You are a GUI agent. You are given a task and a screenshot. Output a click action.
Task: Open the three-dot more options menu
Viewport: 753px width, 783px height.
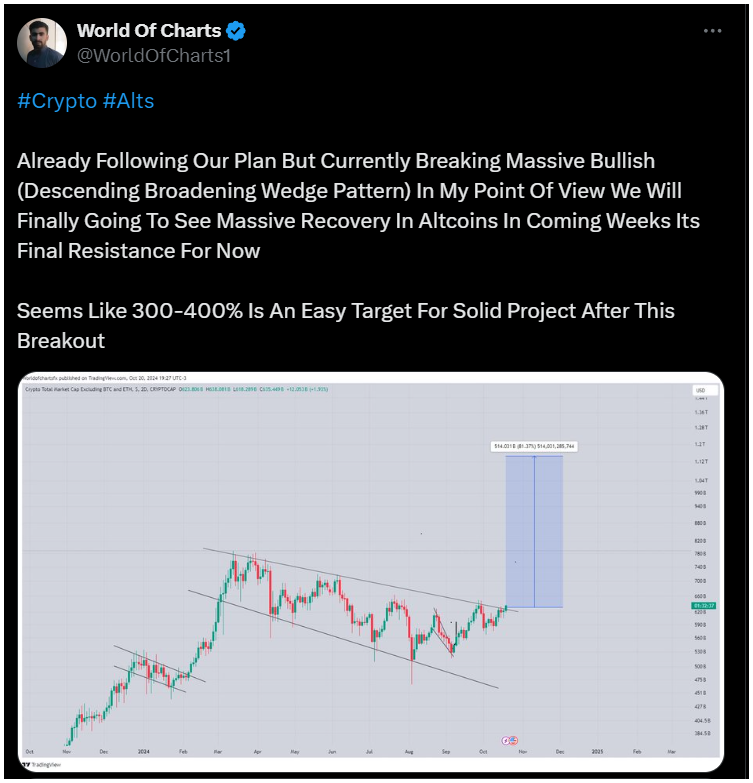pyautogui.click(x=712, y=31)
